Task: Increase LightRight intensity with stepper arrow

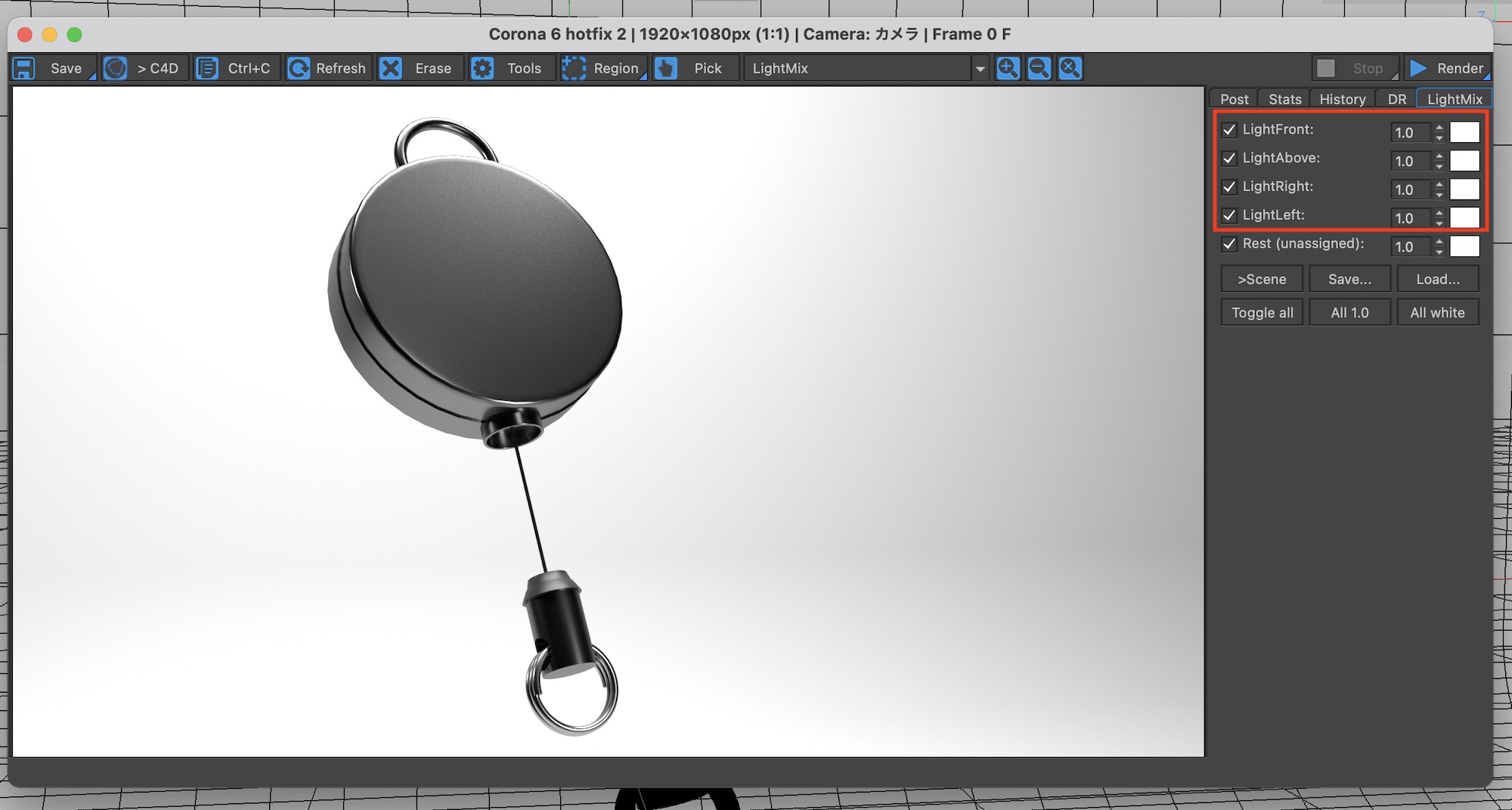Action: coord(1439,184)
